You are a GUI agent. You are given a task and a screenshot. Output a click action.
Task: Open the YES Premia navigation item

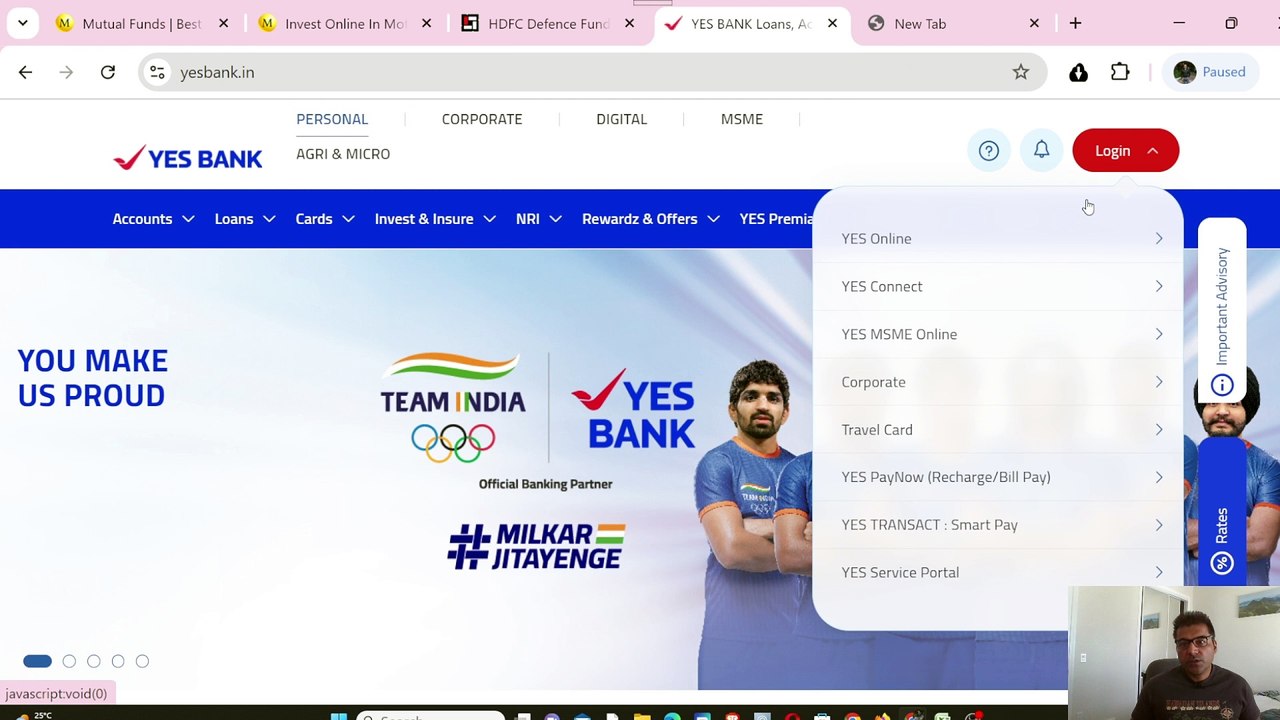click(x=776, y=219)
